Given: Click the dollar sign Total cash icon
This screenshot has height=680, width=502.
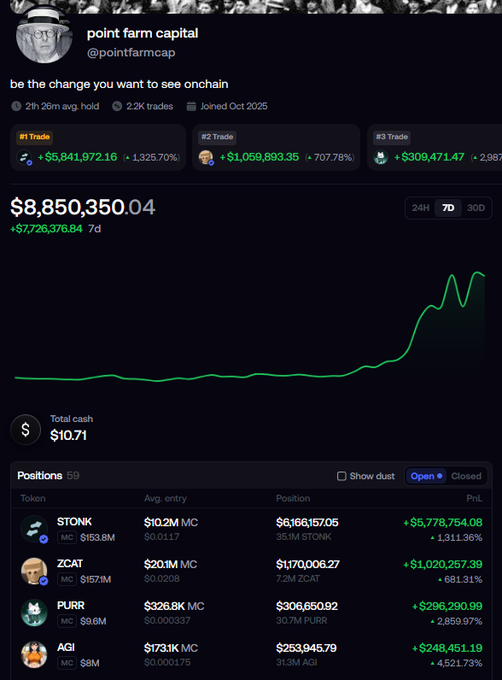Looking at the screenshot, I should tap(26, 429).
